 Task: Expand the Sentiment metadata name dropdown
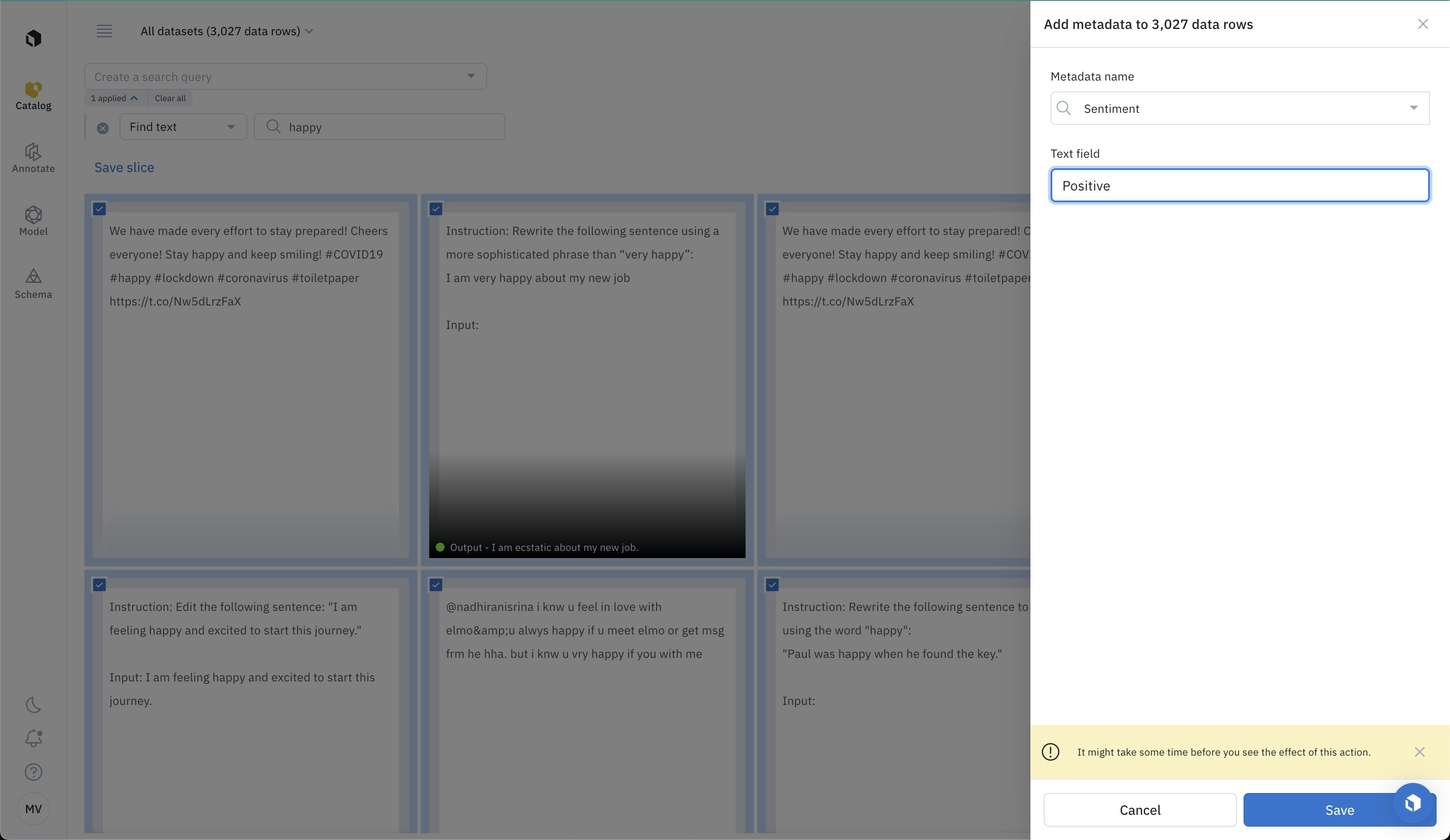coord(1413,108)
